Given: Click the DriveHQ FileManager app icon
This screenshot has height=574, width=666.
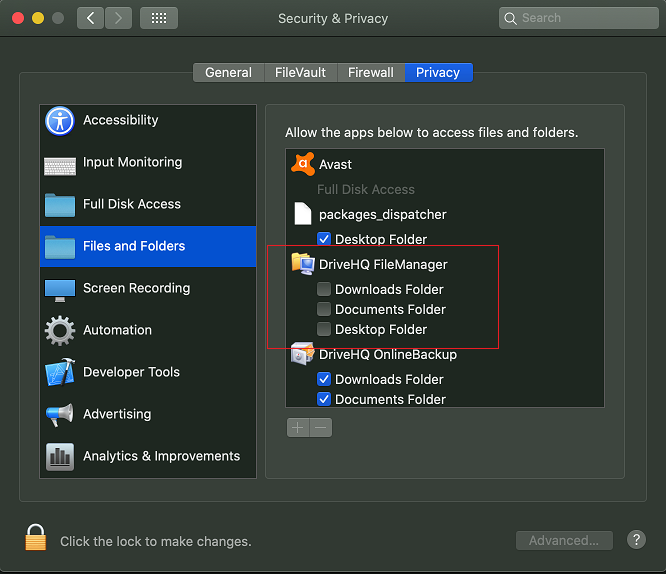Looking at the screenshot, I should (303, 264).
